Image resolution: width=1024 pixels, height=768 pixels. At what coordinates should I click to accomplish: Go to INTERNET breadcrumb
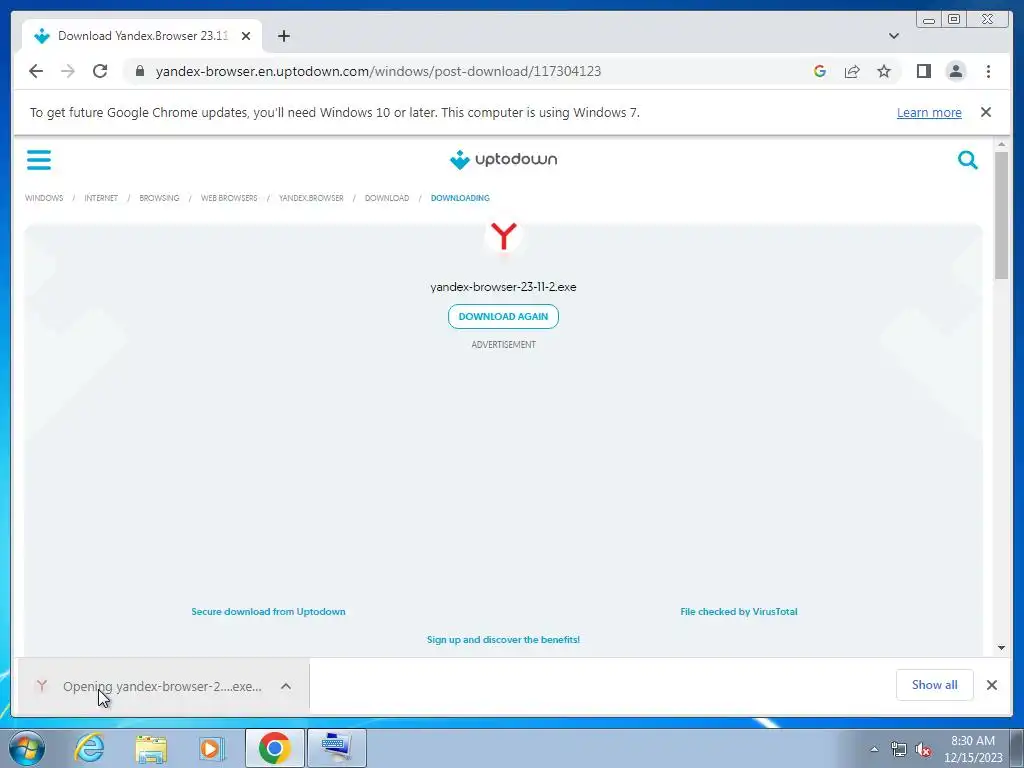pyautogui.click(x=101, y=198)
